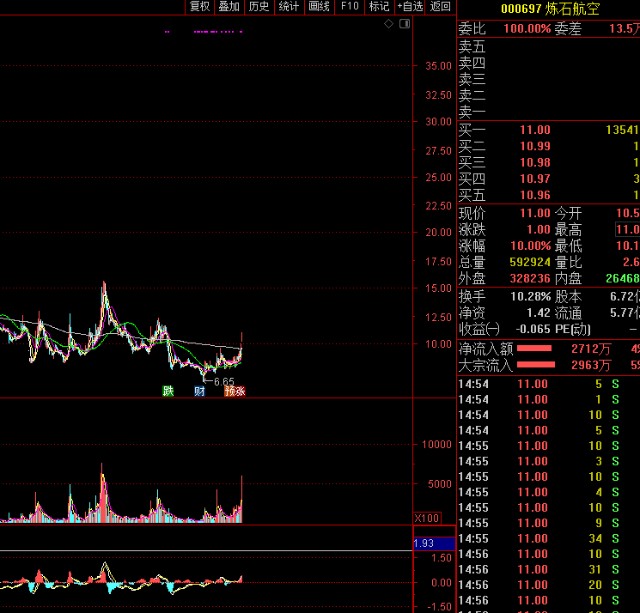Add stock via +自选 button

410,6
